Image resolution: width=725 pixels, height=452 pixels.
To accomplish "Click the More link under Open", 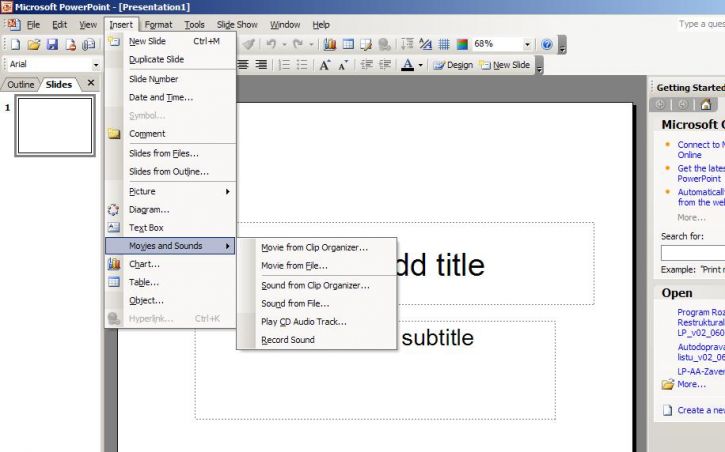I will 691,384.
